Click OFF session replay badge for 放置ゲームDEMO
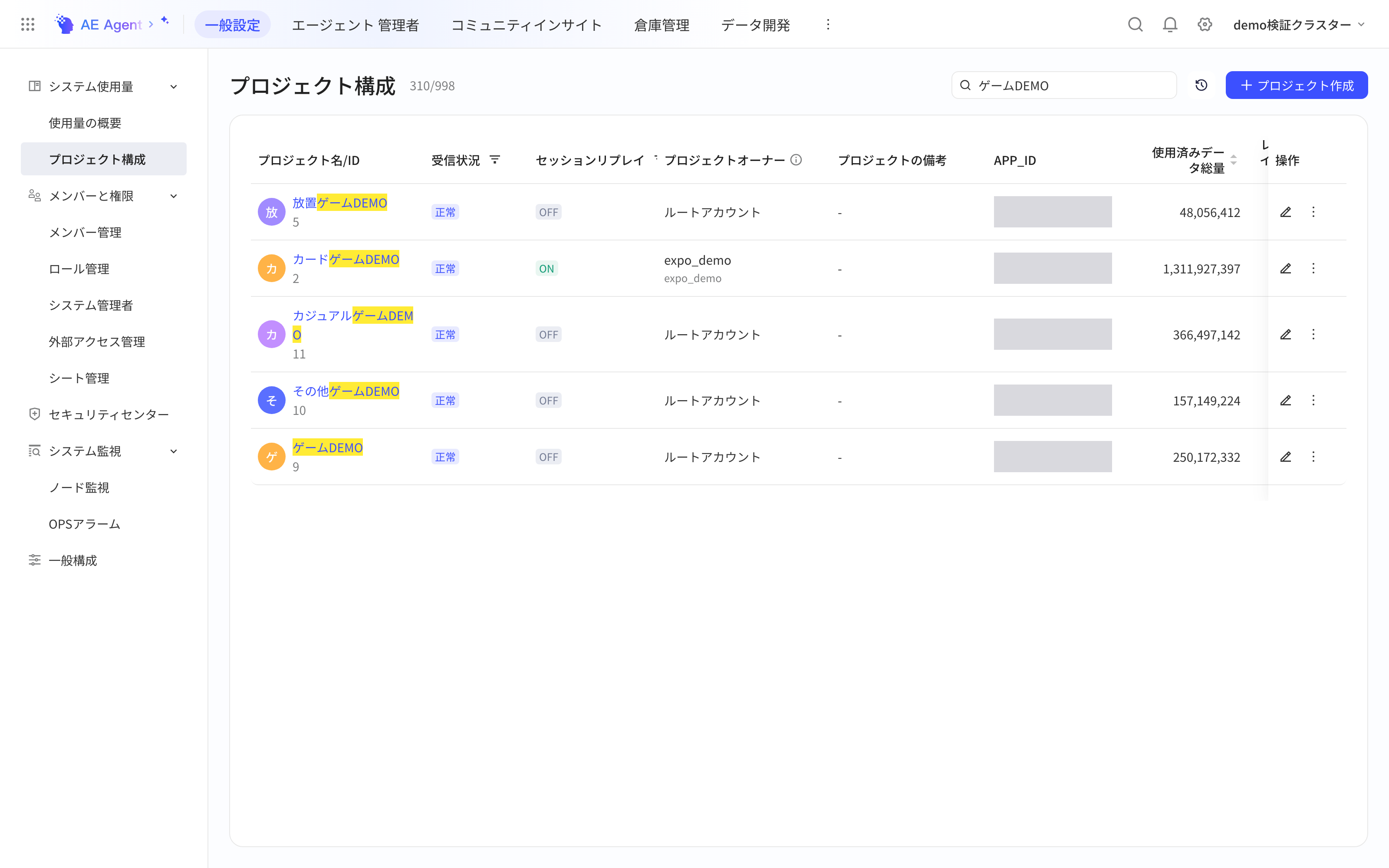Image resolution: width=1389 pixels, height=868 pixels. click(548, 212)
